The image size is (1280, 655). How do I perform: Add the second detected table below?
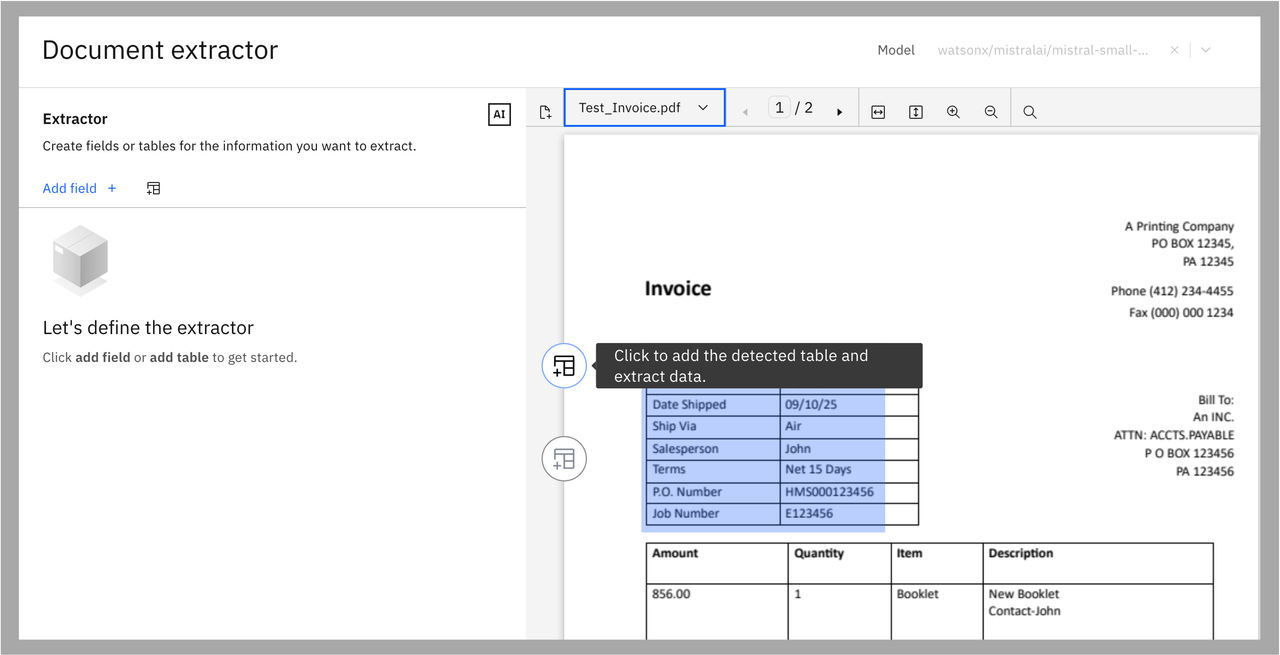(564, 459)
